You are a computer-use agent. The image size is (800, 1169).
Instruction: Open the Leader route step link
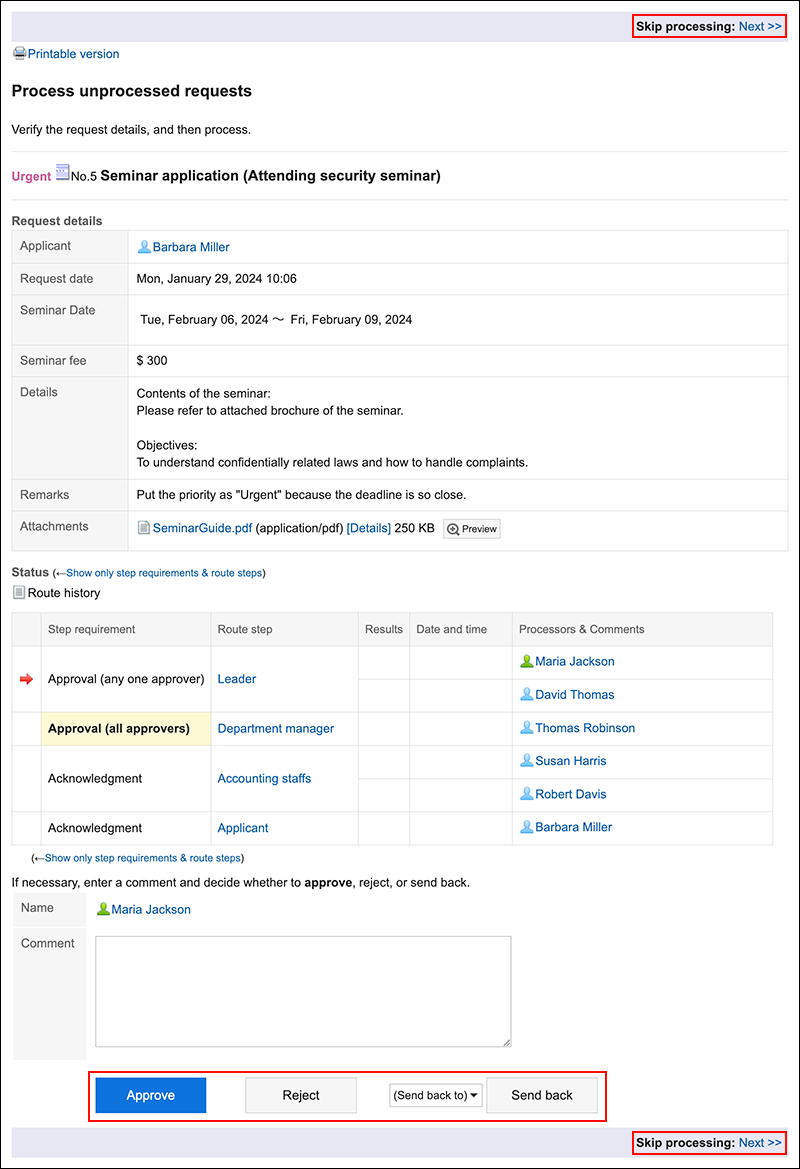point(236,678)
